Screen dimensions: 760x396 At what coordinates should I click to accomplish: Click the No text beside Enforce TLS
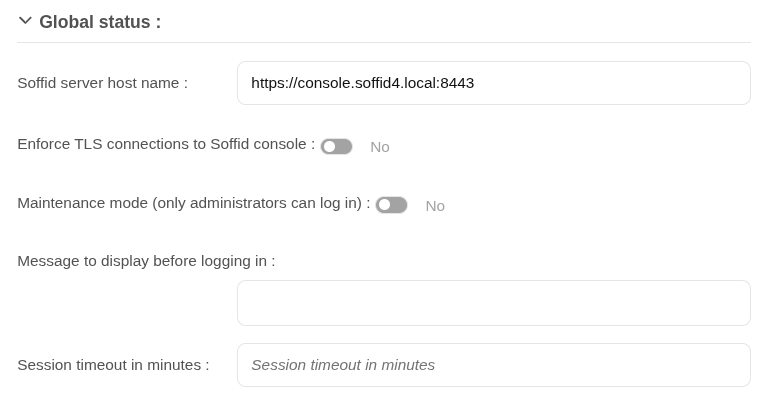point(380,147)
